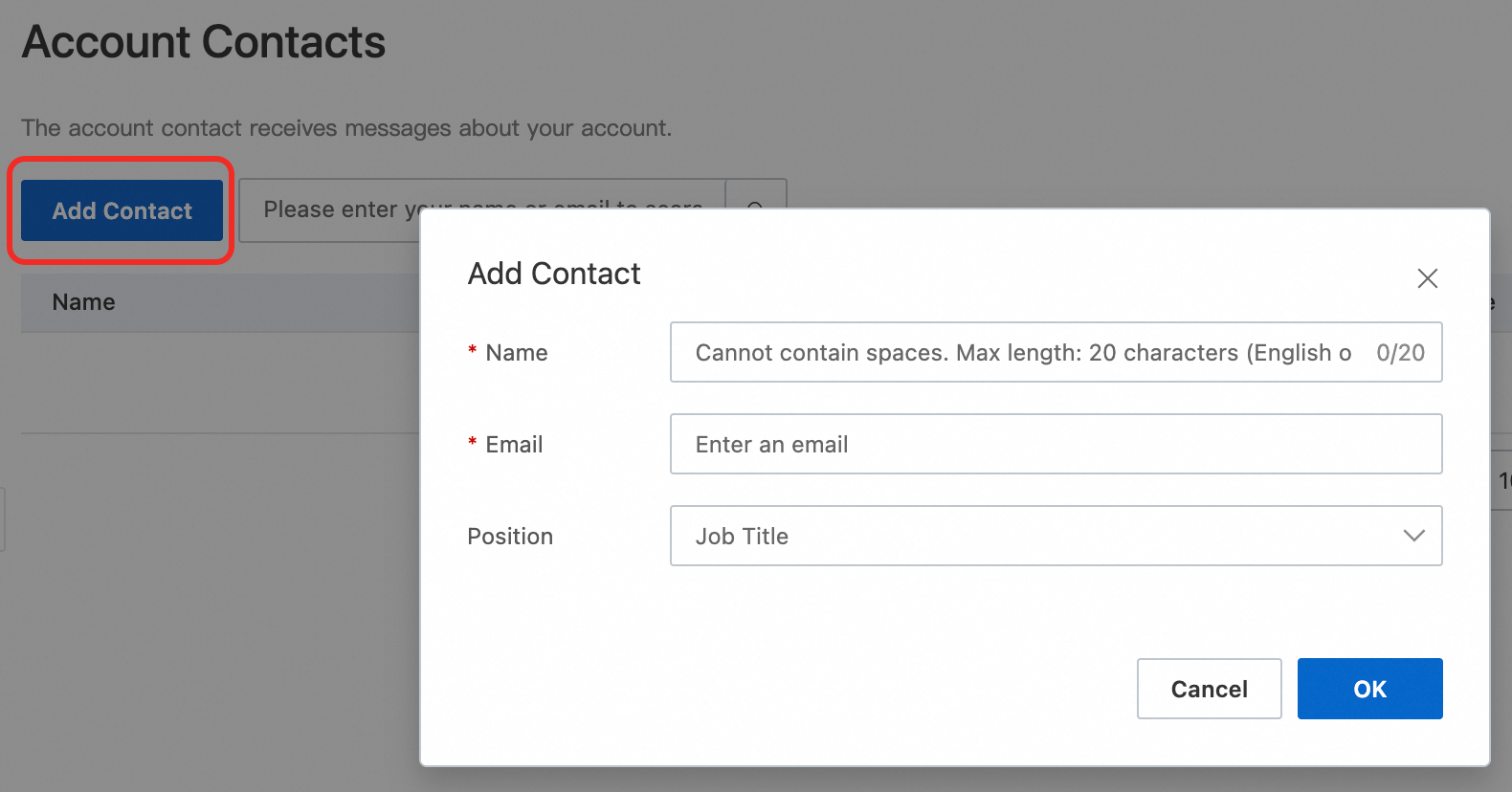Click the red asterisk beside Email
1512x792 pixels.
click(x=473, y=444)
